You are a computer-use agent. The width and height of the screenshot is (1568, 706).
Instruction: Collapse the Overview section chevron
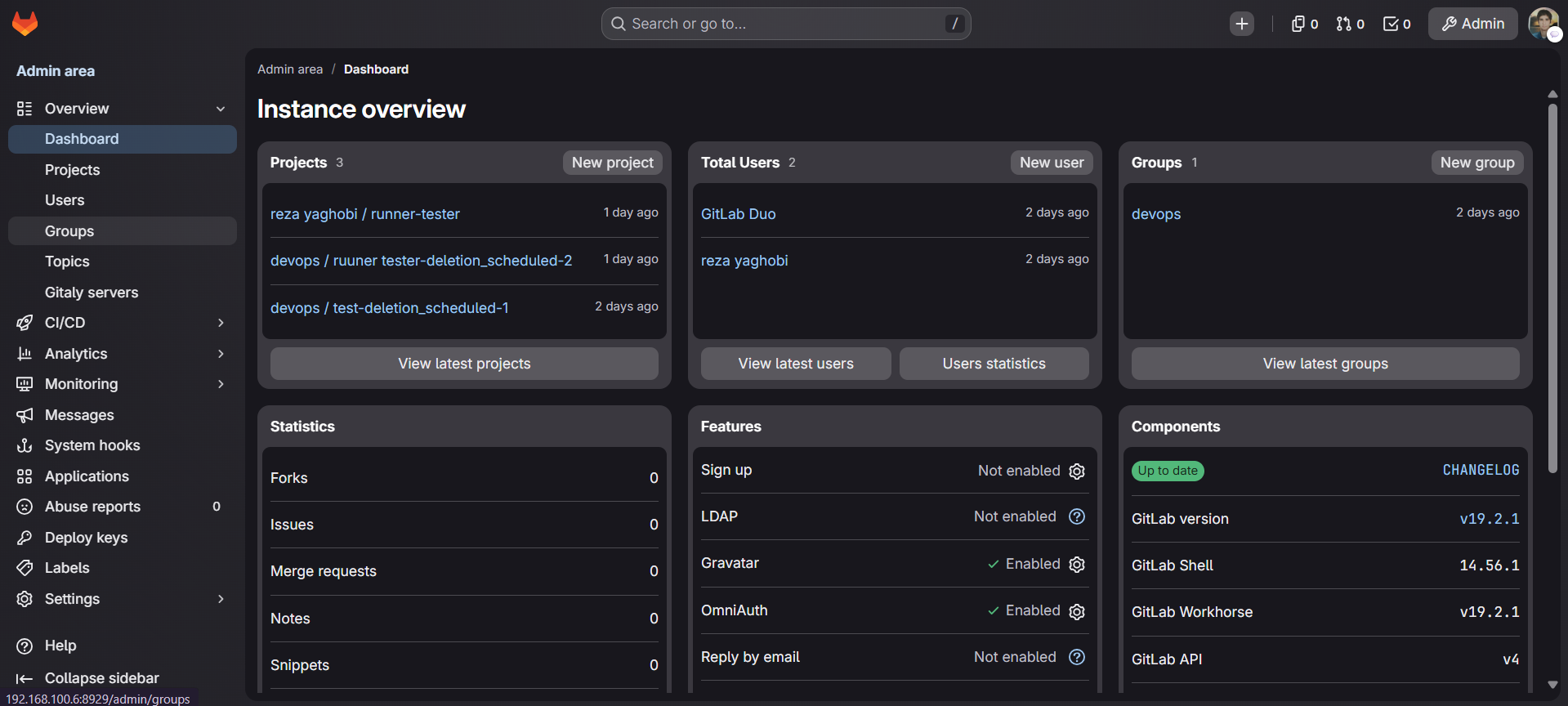point(221,109)
